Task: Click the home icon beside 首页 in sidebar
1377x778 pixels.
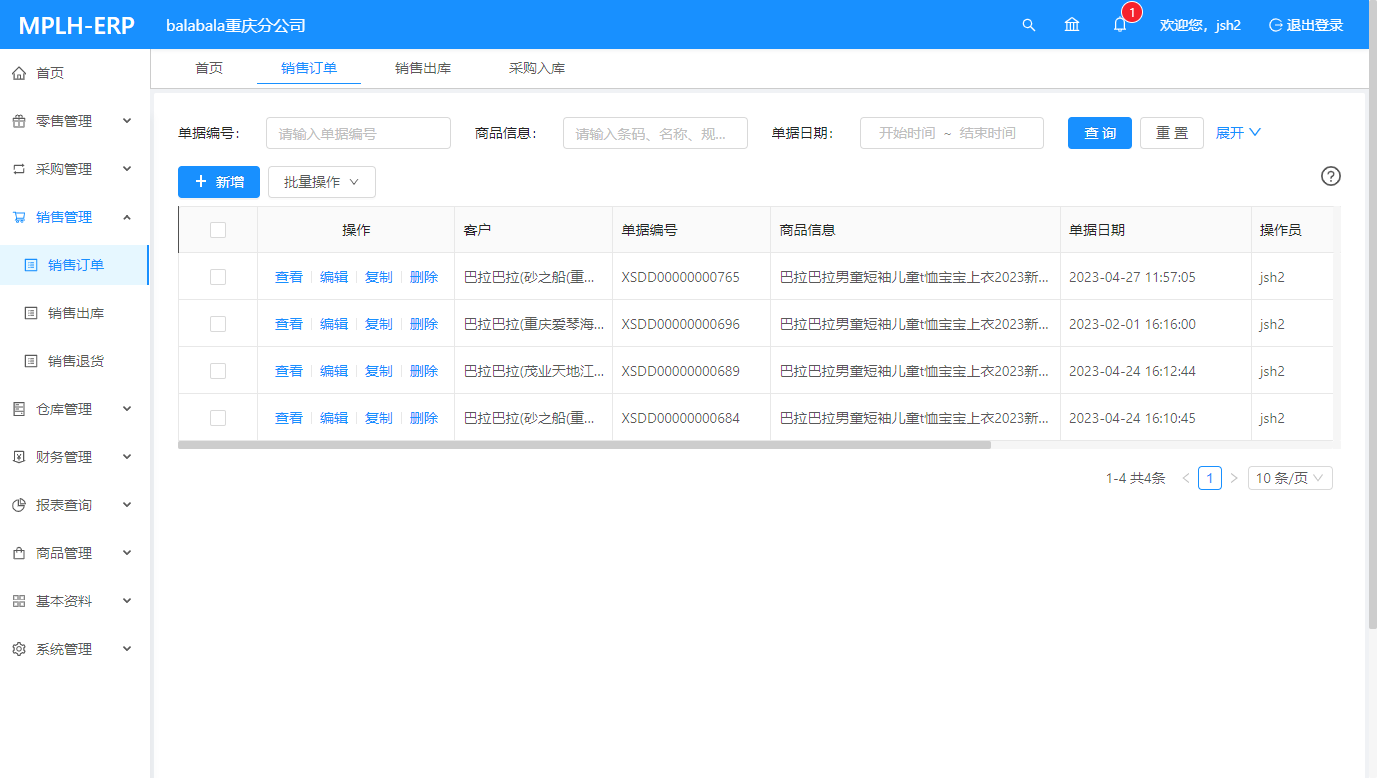Action: coord(19,73)
